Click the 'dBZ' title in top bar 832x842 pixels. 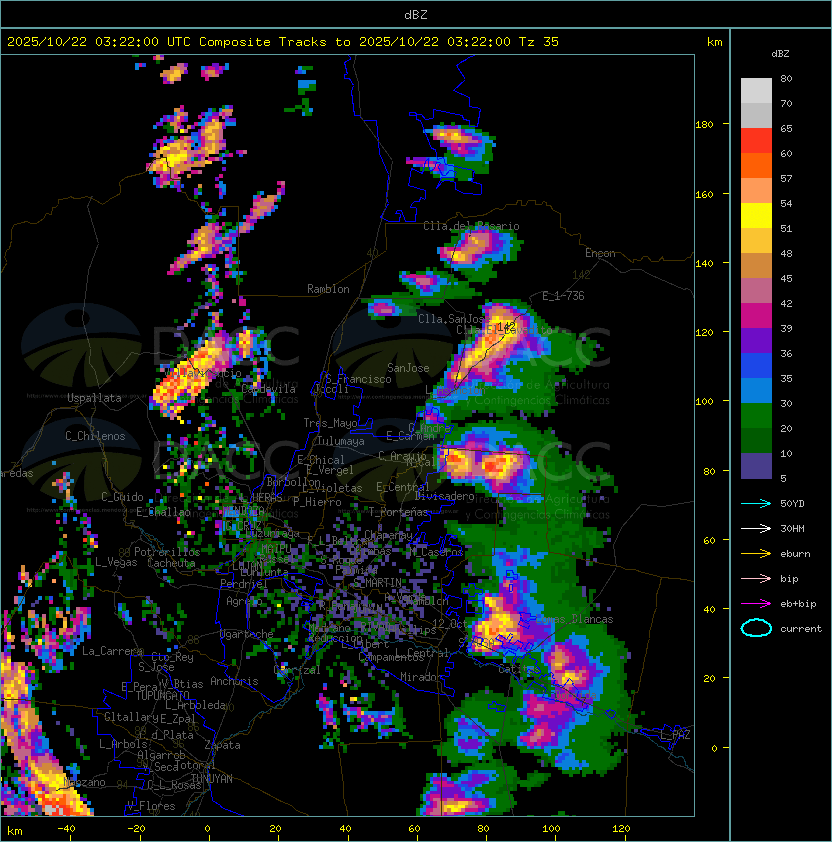[416, 15]
